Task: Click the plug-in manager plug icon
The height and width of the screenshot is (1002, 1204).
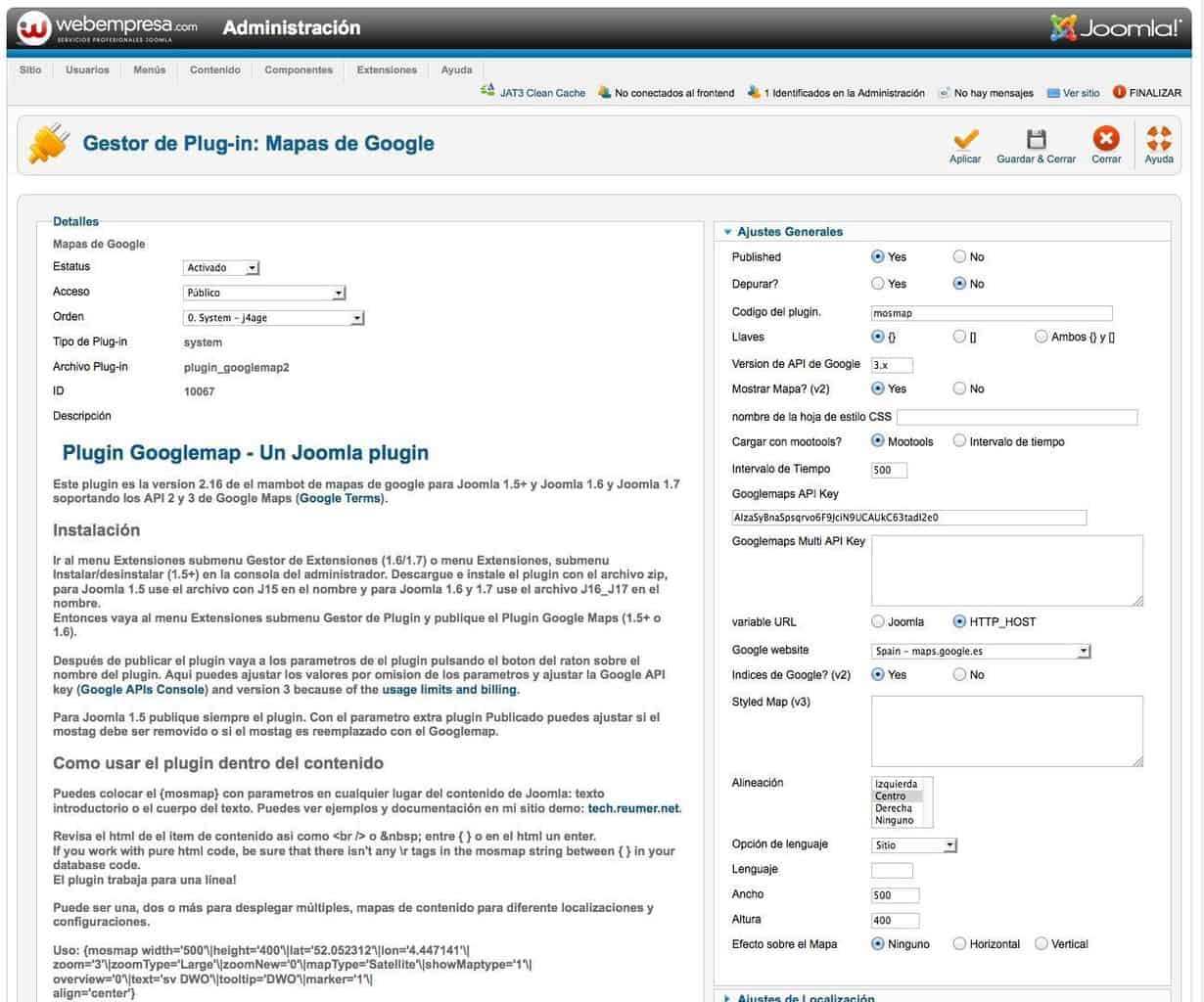Action: click(x=48, y=144)
